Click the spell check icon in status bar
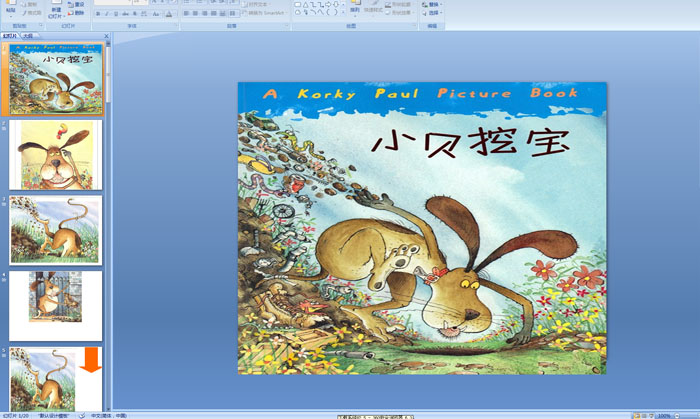 click(x=82, y=415)
